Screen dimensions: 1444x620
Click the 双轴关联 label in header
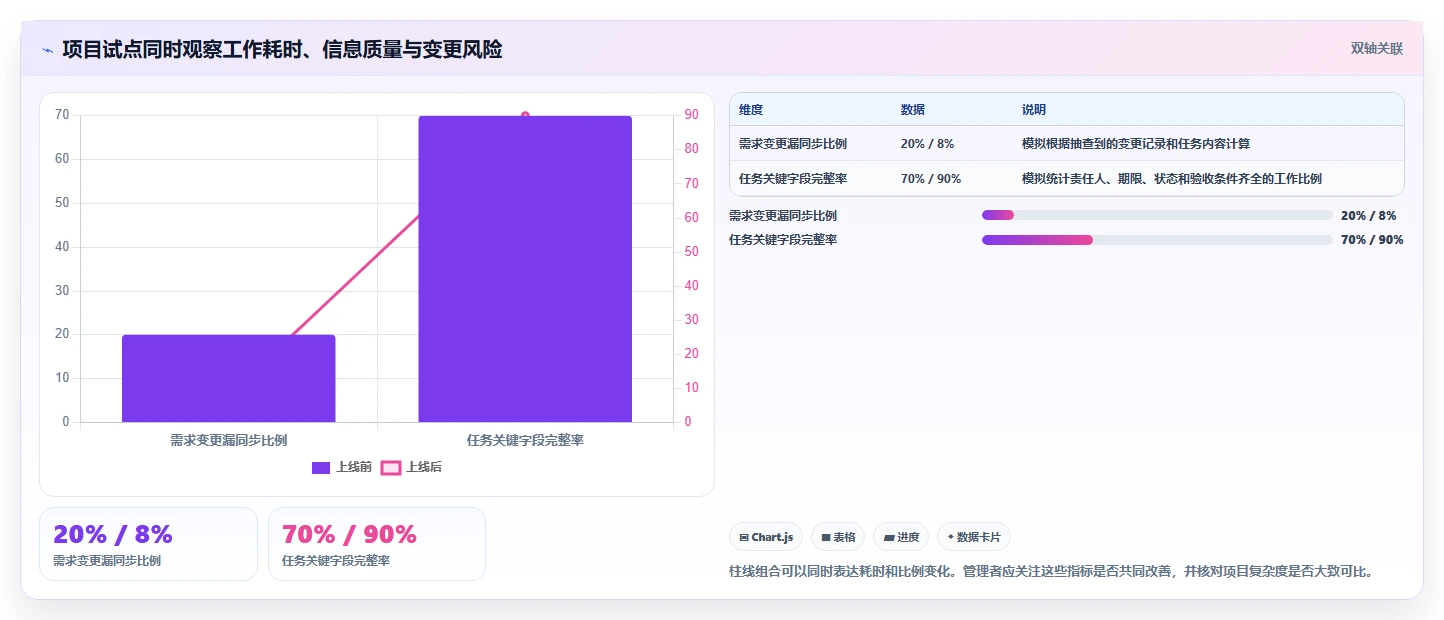pyautogui.click(x=1377, y=48)
